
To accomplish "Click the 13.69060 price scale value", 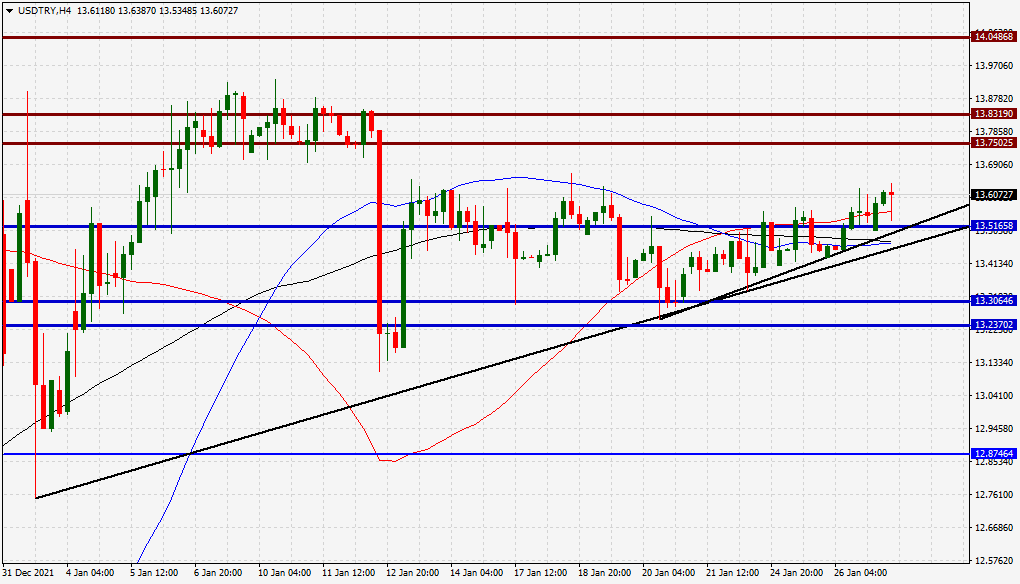I will pos(994,165).
